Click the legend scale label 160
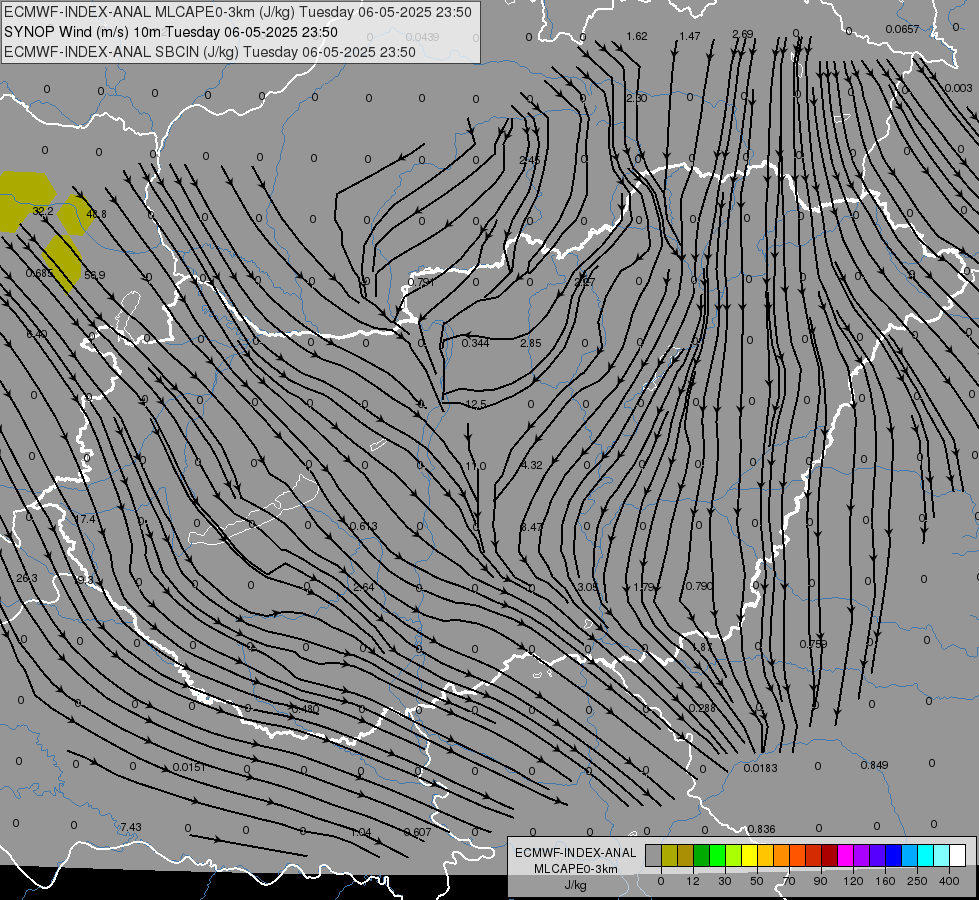 (x=885, y=881)
